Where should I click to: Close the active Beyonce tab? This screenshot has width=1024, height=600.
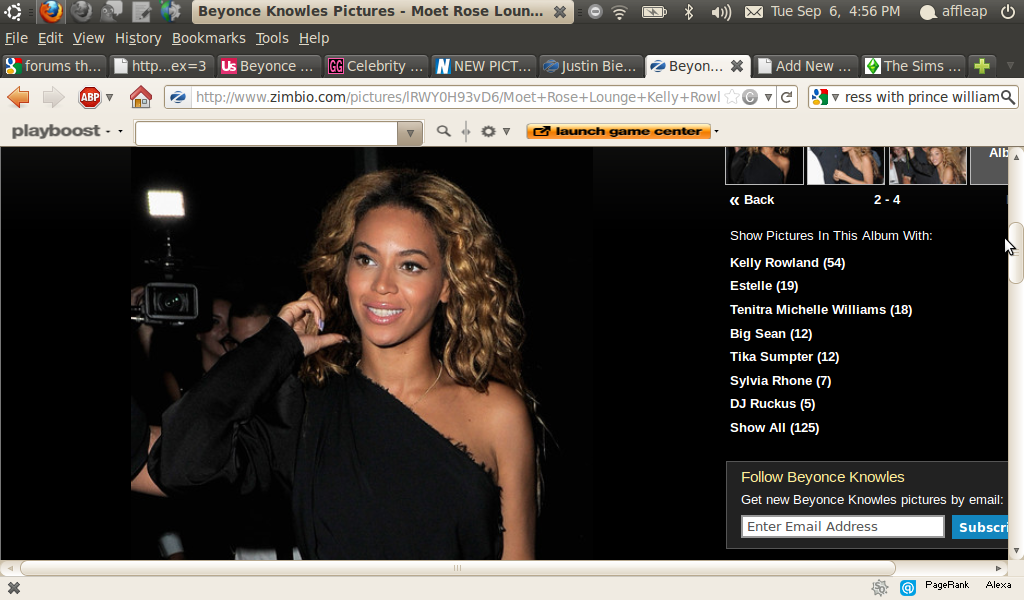coord(737,66)
